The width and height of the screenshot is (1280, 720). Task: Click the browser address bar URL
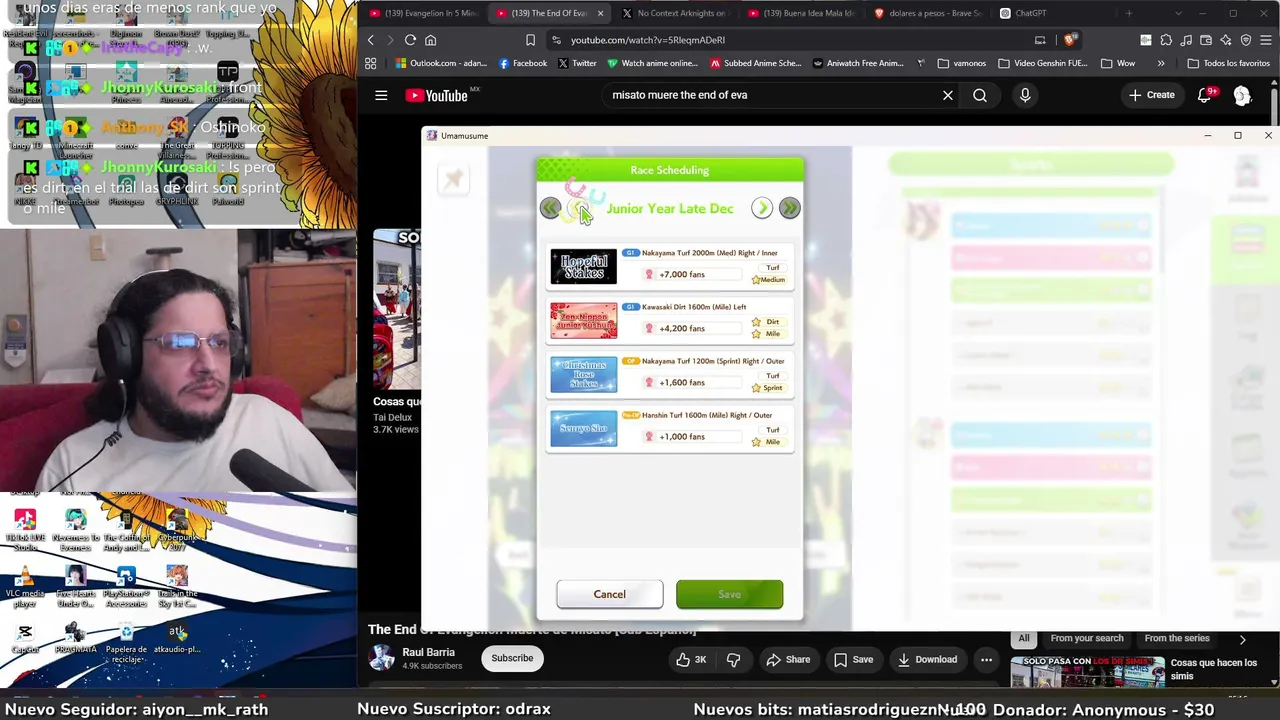click(x=648, y=40)
